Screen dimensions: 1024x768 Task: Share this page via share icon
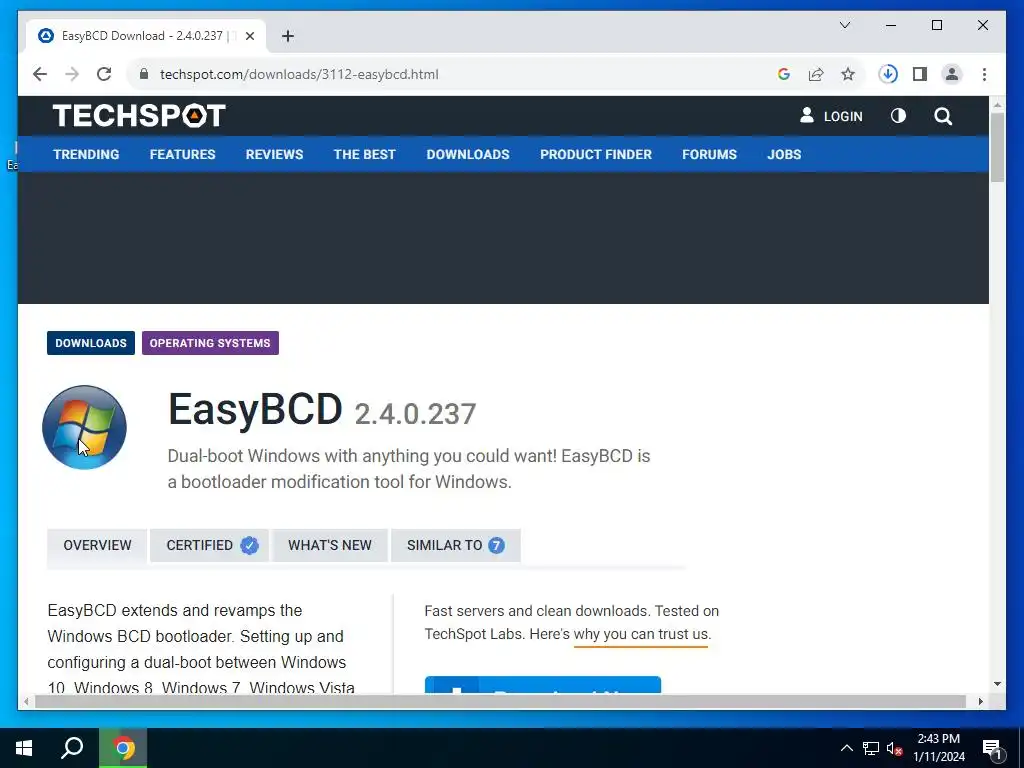[816, 74]
